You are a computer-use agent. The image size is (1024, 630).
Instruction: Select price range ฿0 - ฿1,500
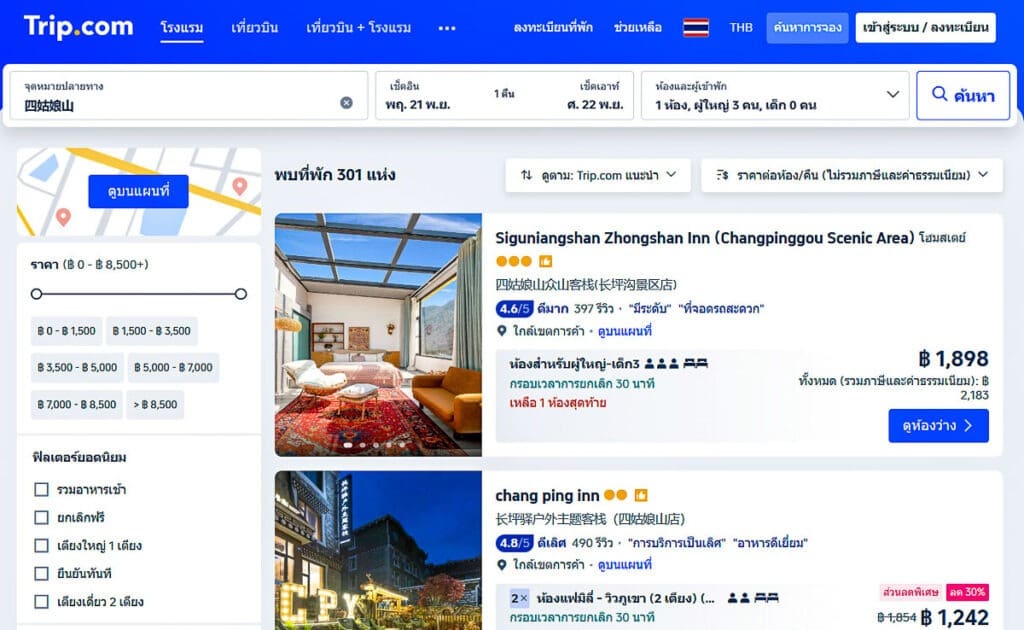click(x=66, y=331)
